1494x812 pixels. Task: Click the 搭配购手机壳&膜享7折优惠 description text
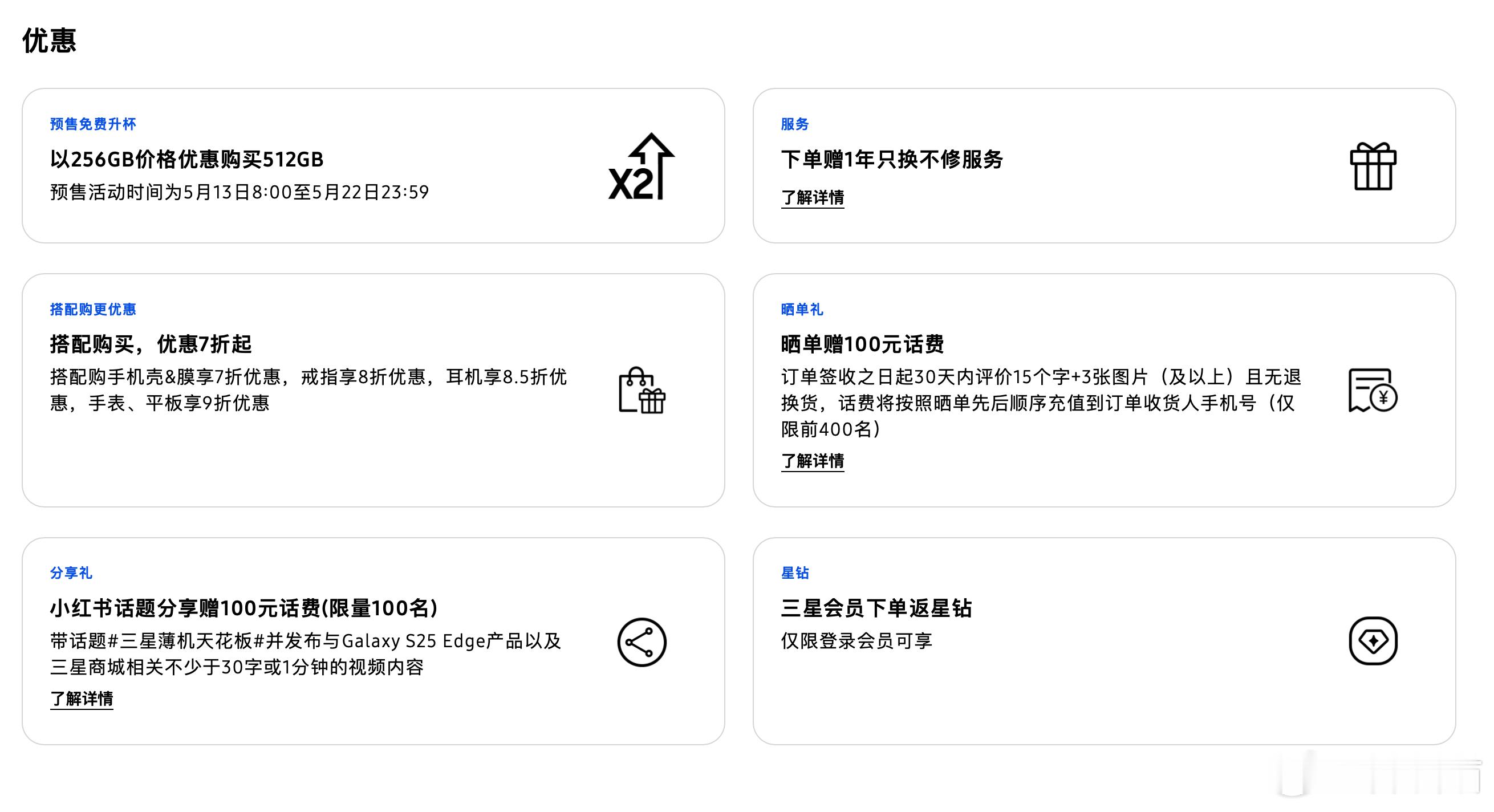click(x=308, y=390)
